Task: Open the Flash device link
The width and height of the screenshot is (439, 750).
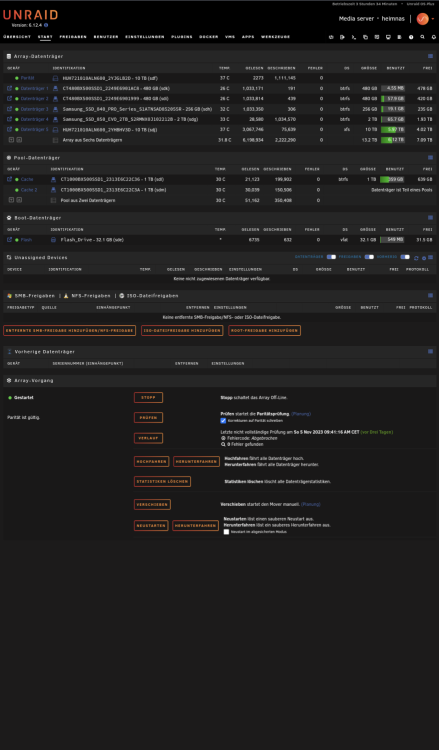Action: tap(26, 240)
